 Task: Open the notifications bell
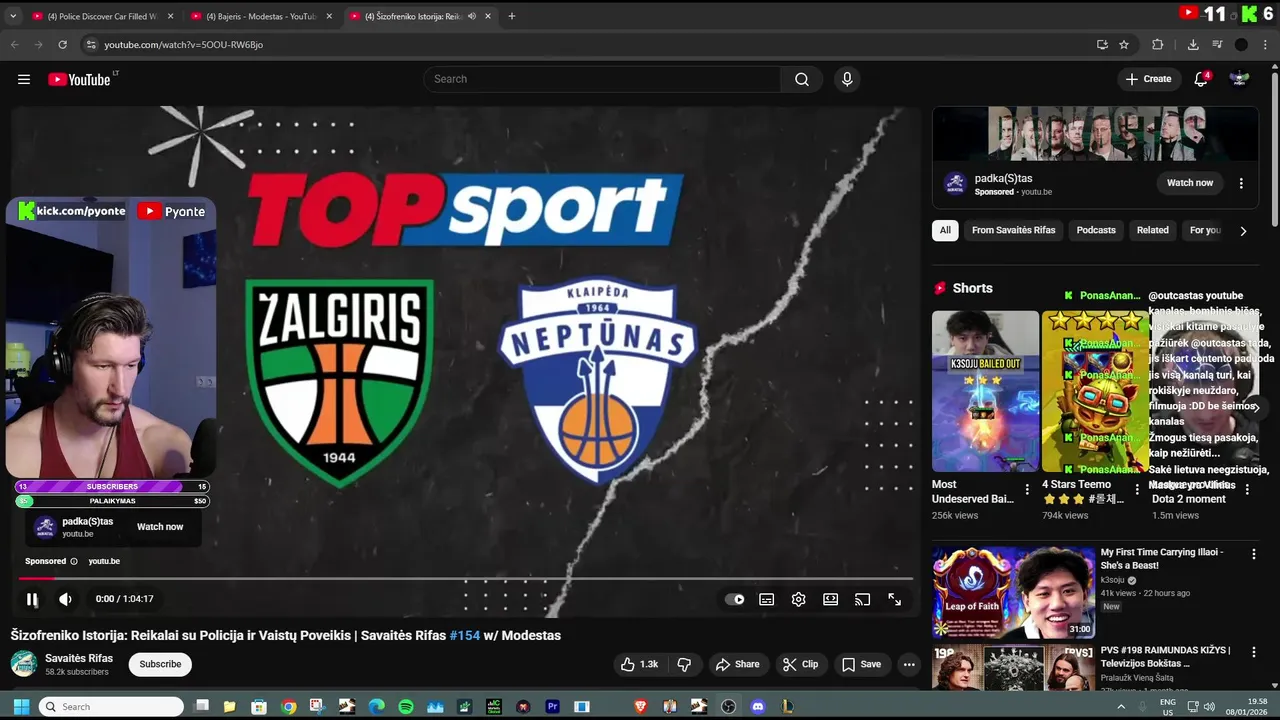1201,79
